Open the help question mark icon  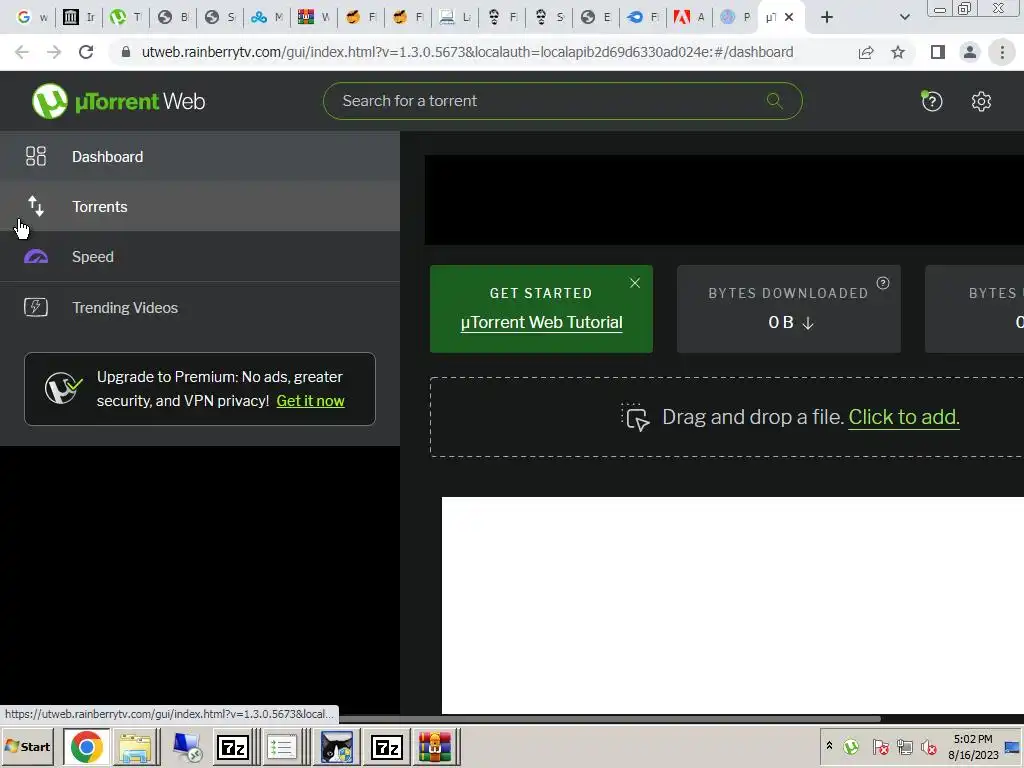(x=931, y=101)
